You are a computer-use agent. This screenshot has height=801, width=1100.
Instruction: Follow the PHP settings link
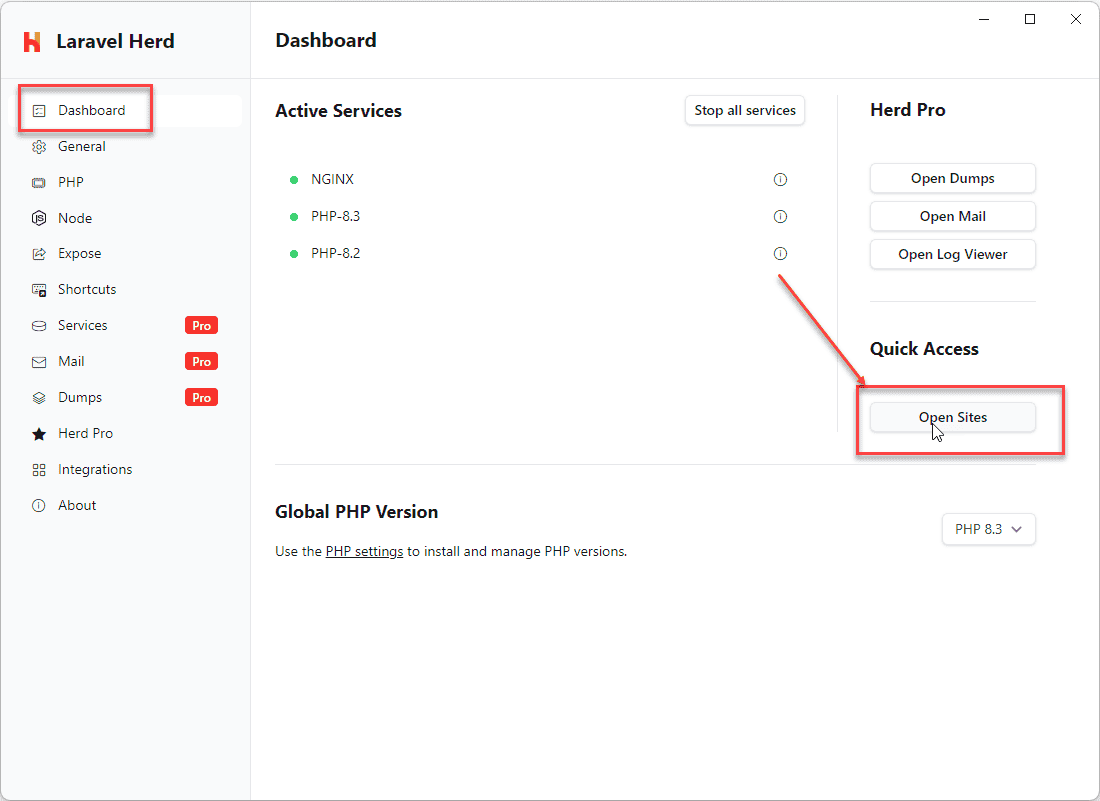coord(364,552)
